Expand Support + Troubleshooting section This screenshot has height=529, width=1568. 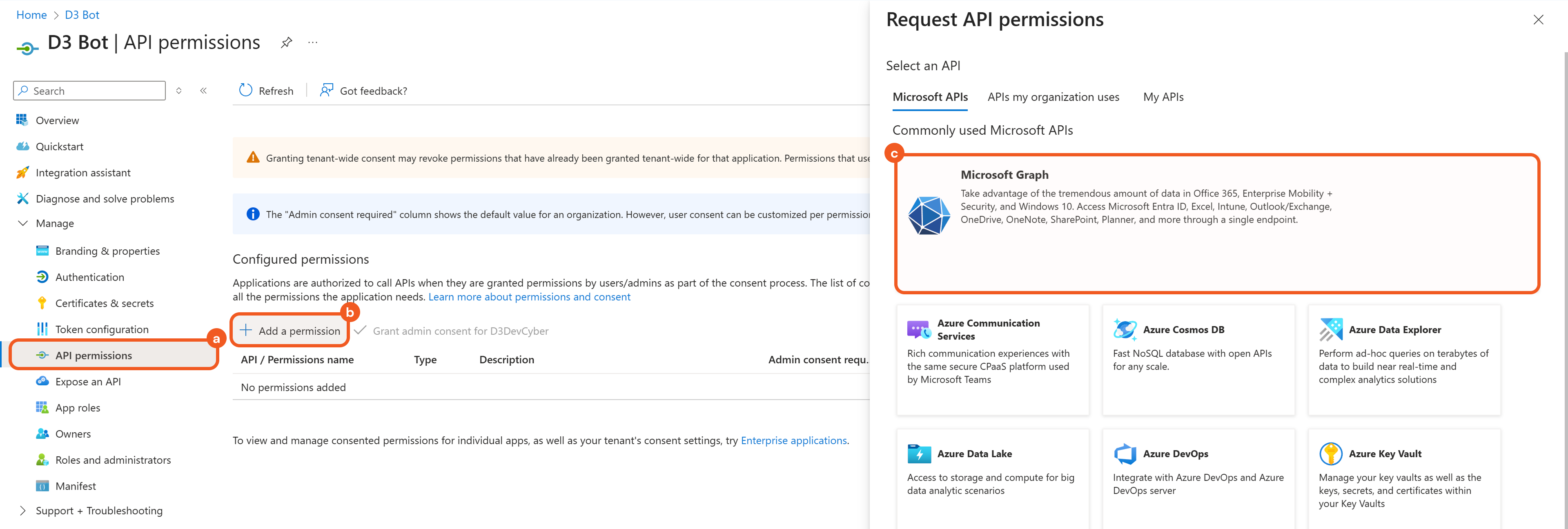tap(23, 511)
